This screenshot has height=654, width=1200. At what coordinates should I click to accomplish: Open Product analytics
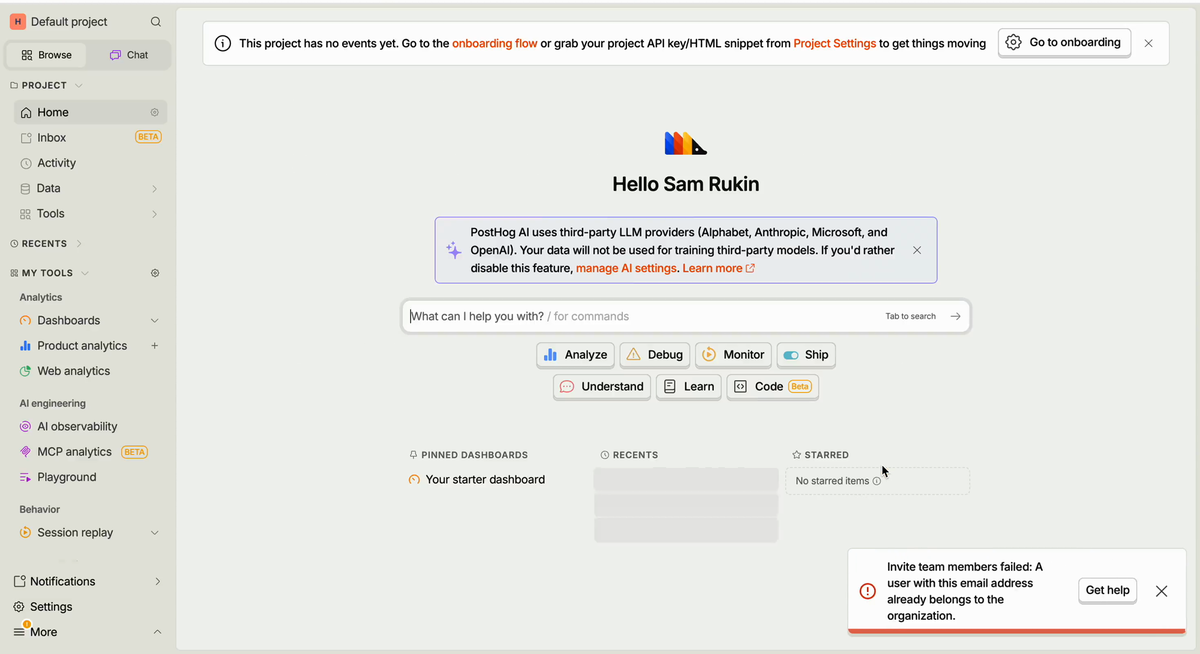click(81, 346)
